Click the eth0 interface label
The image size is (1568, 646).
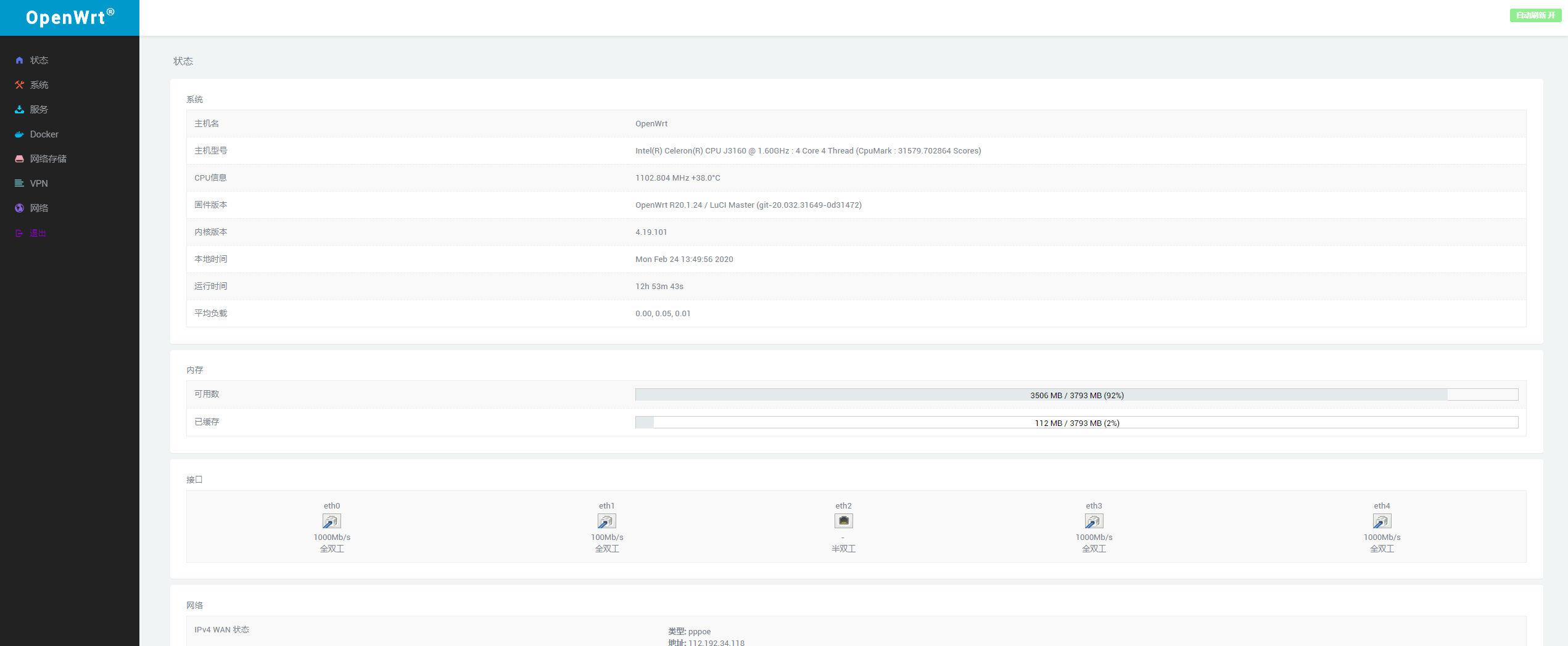pos(332,506)
